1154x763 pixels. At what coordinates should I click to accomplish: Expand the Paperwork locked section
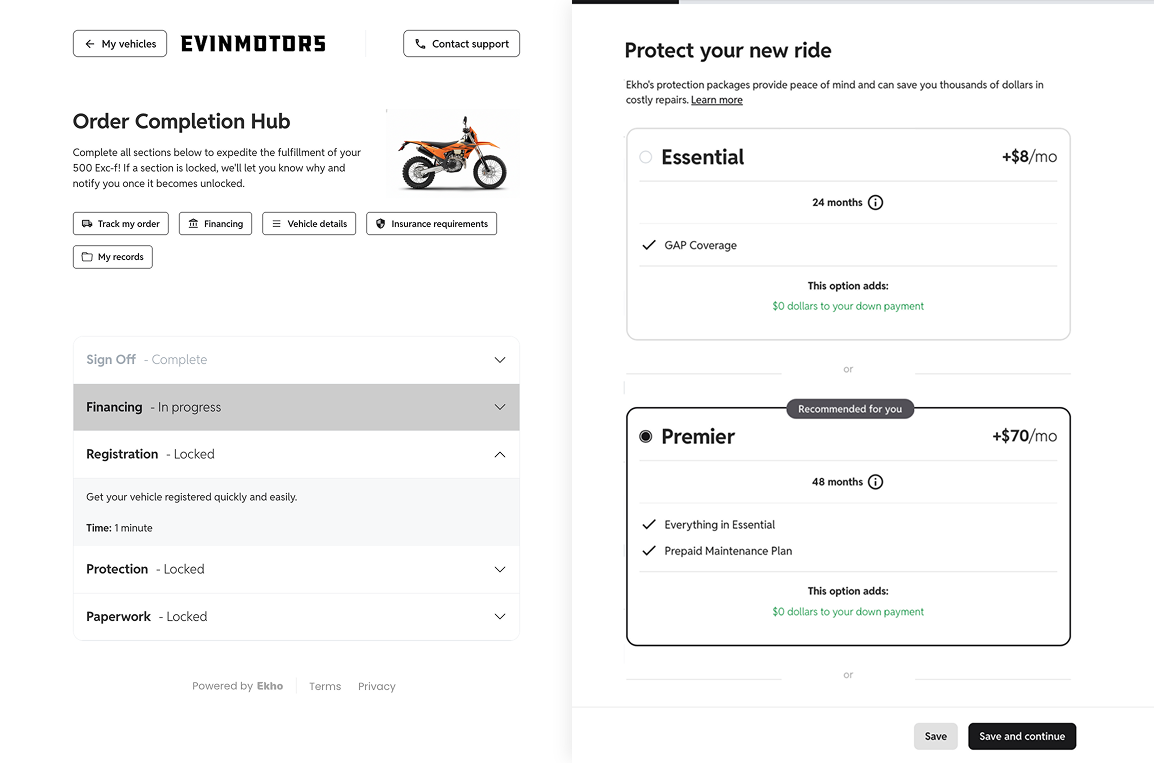(x=500, y=616)
